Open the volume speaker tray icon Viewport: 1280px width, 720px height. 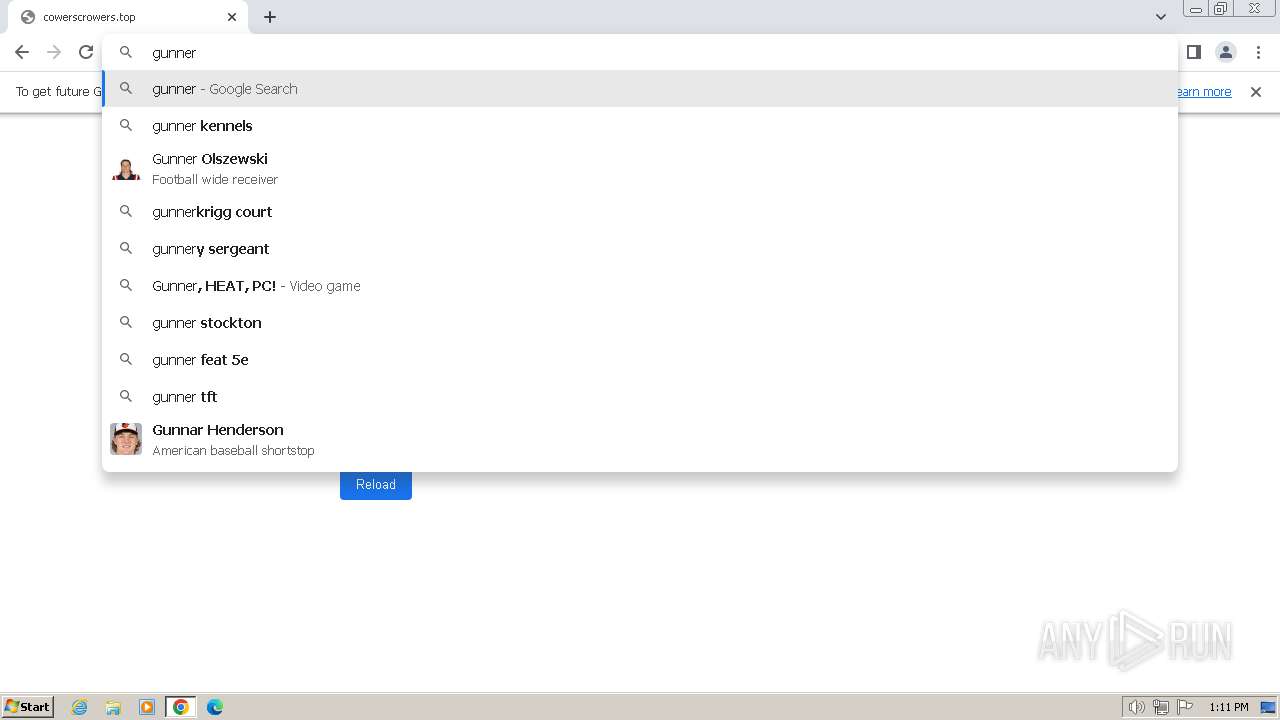coord(1136,707)
